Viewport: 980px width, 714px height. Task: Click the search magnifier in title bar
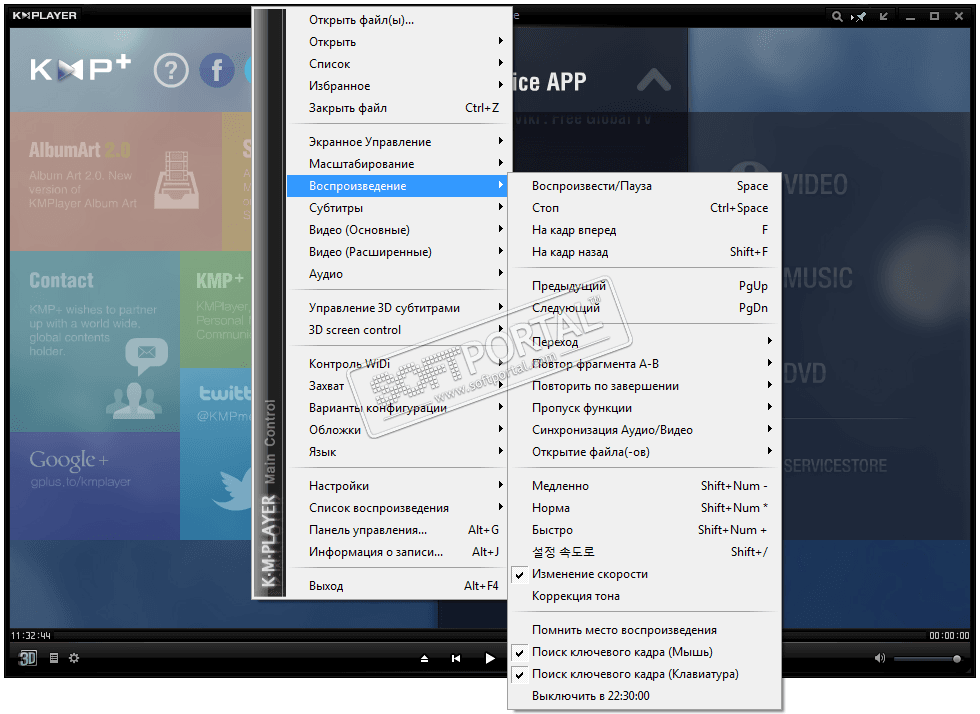click(837, 16)
